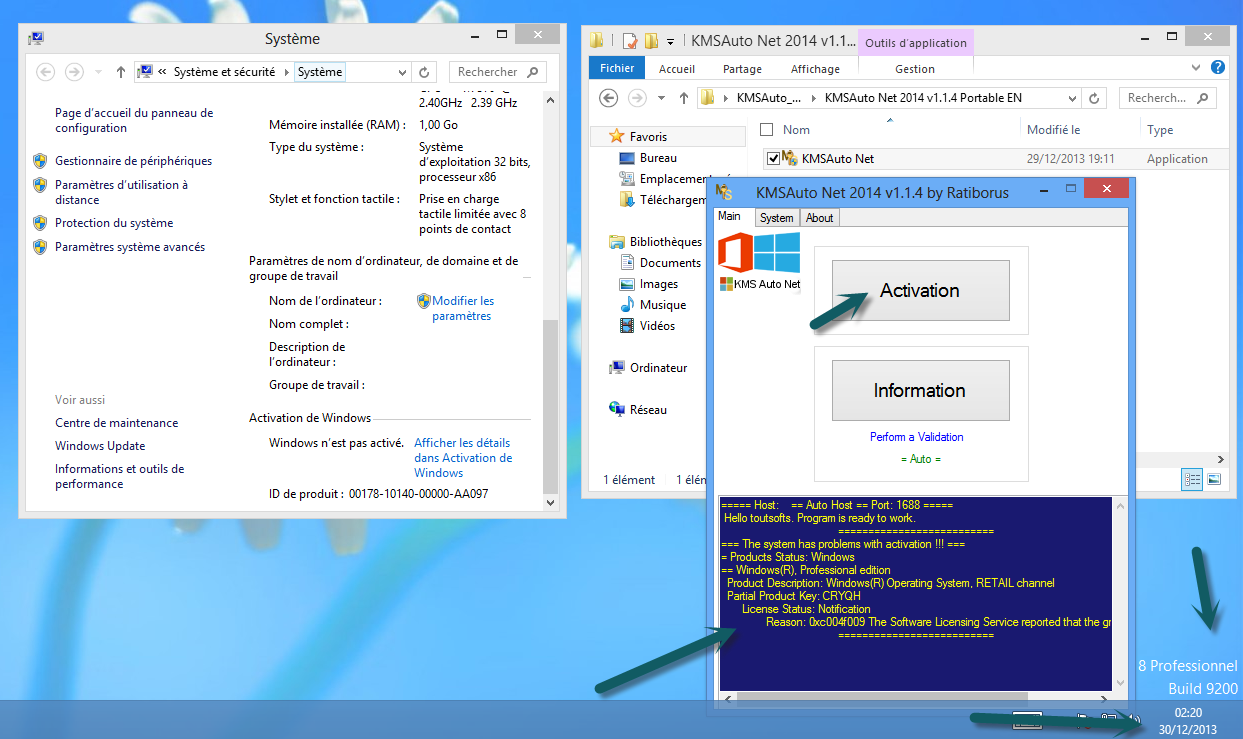
Task: Click the KMSAuto Net title bar icon
Action: (x=725, y=192)
